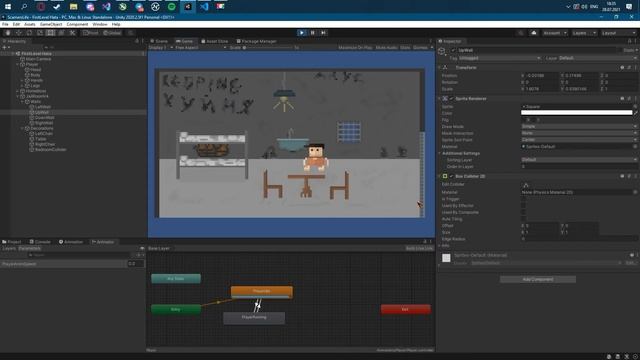
Task: Switch to the Package Manager tab
Action: 256,41
